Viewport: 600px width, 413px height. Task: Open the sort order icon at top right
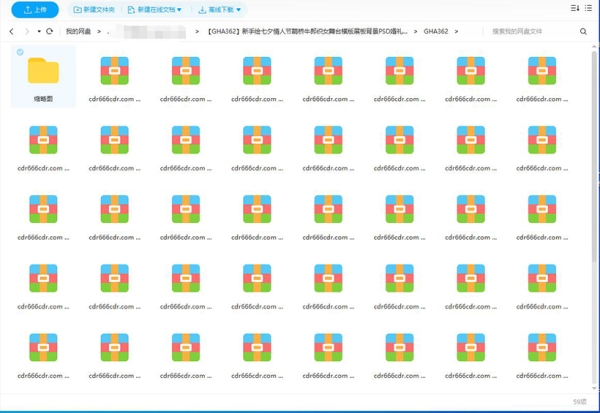[x=574, y=9]
